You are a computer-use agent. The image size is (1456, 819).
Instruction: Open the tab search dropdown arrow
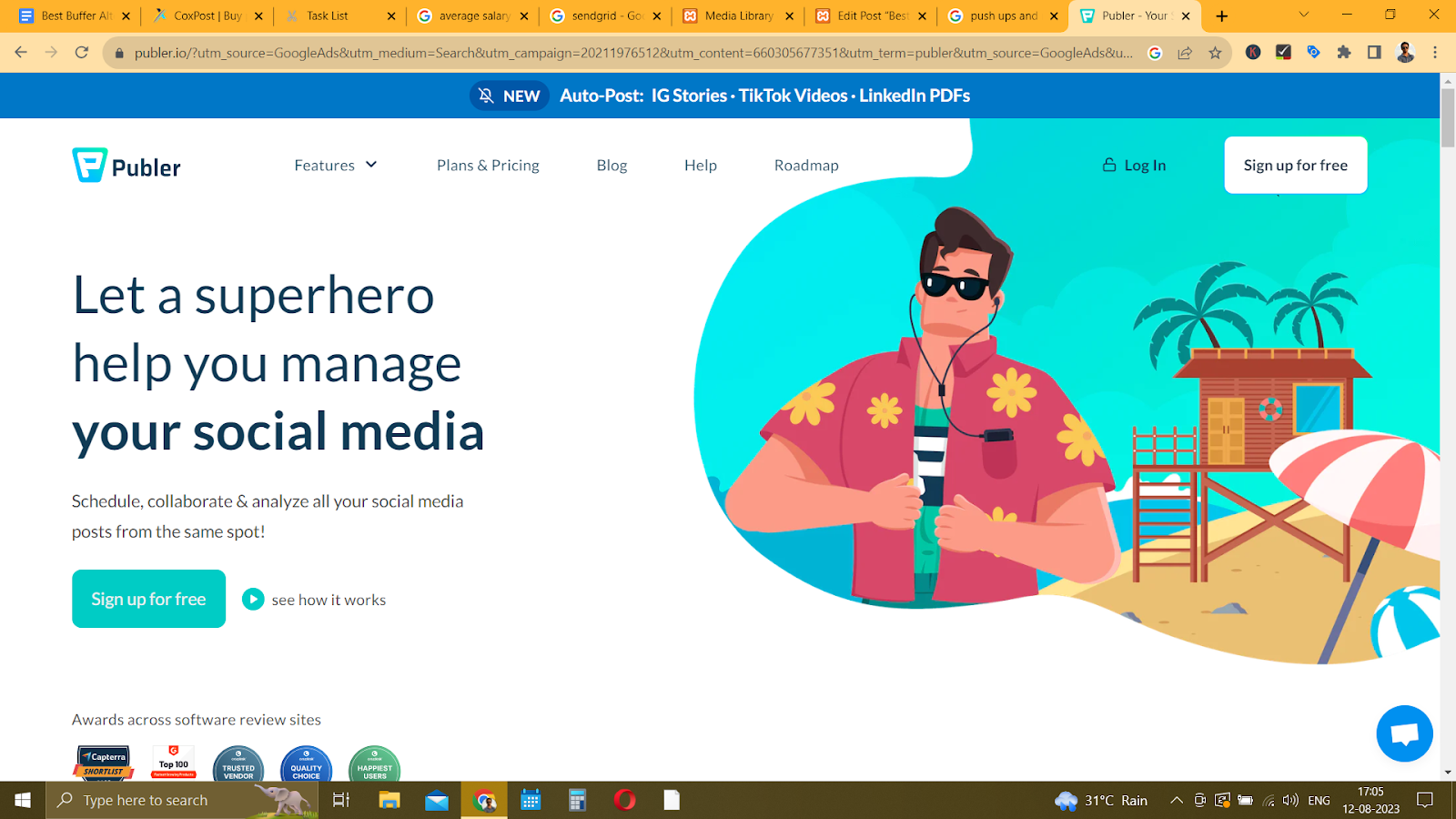[1303, 15]
